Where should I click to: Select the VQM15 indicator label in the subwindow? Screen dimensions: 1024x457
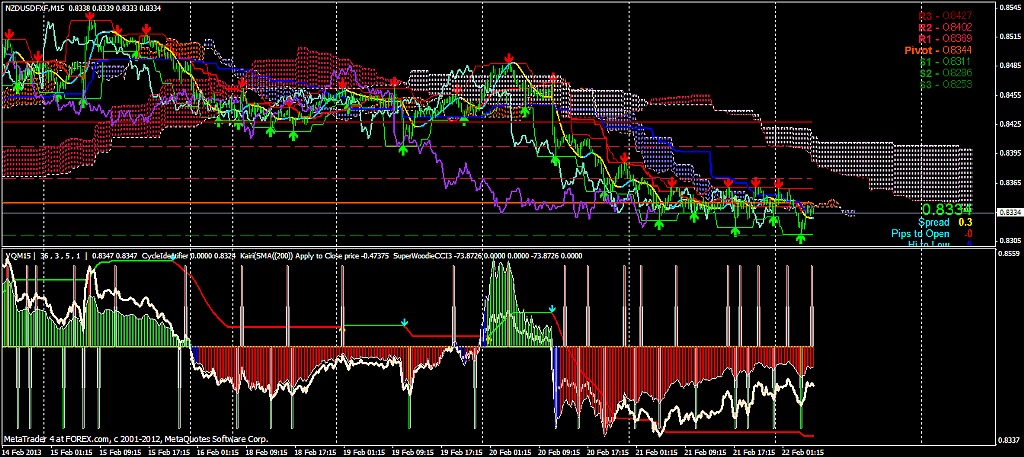pyautogui.click(x=20, y=256)
